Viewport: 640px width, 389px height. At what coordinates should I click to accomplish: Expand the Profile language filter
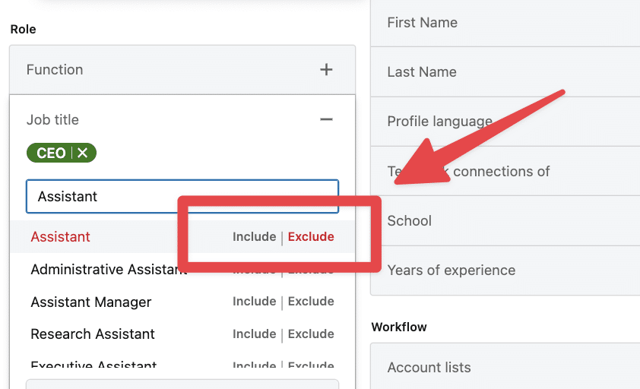505,121
